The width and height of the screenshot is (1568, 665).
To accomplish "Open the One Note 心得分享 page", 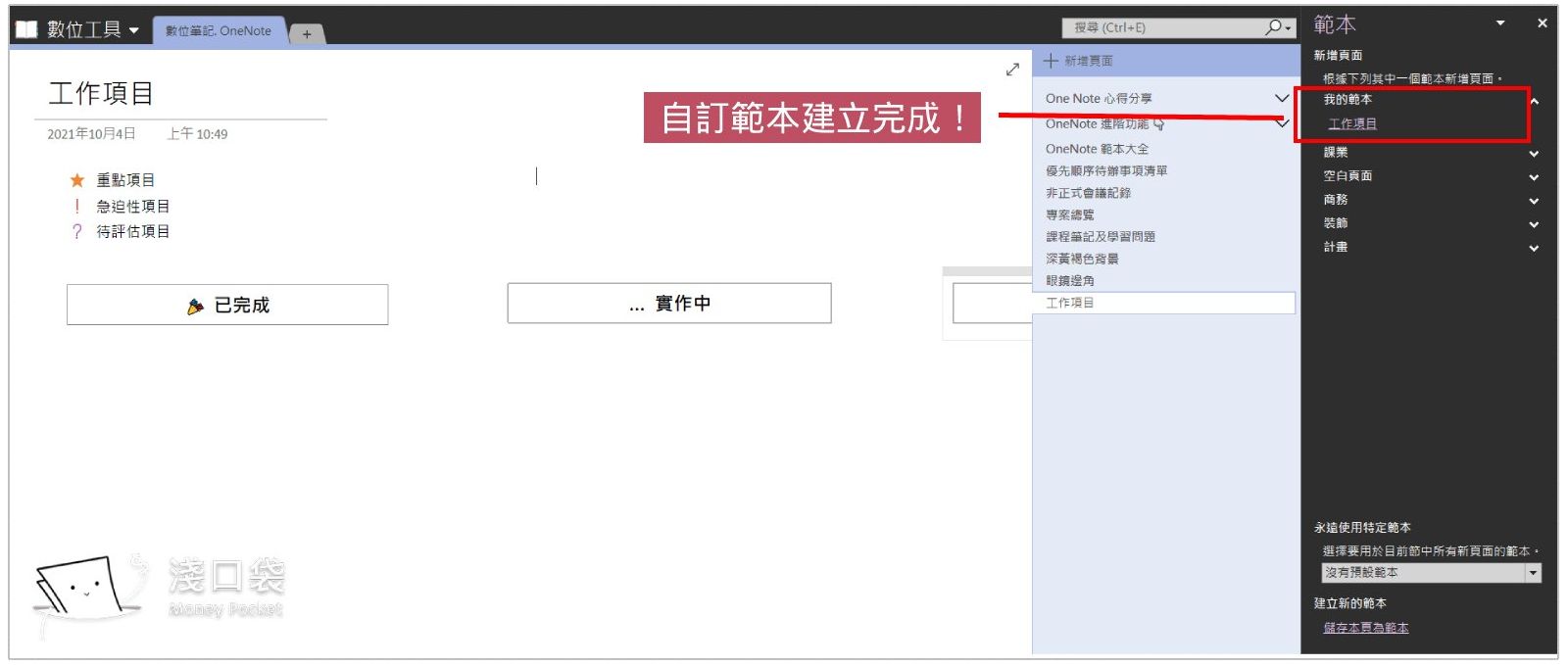I will [1099, 98].
